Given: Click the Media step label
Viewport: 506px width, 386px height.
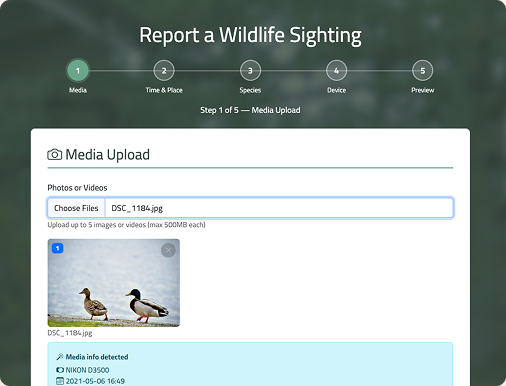Looking at the screenshot, I should (78, 90).
